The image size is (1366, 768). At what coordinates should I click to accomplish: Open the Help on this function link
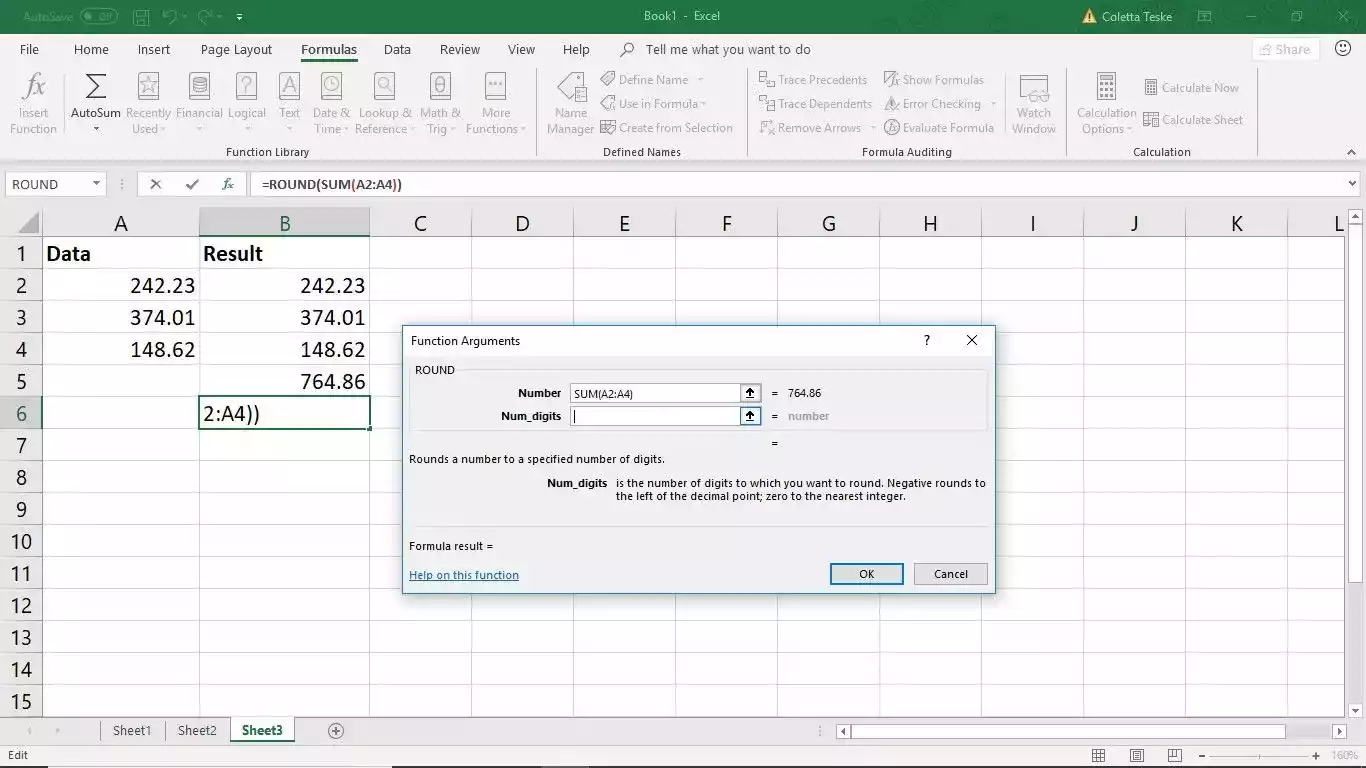(464, 575)
